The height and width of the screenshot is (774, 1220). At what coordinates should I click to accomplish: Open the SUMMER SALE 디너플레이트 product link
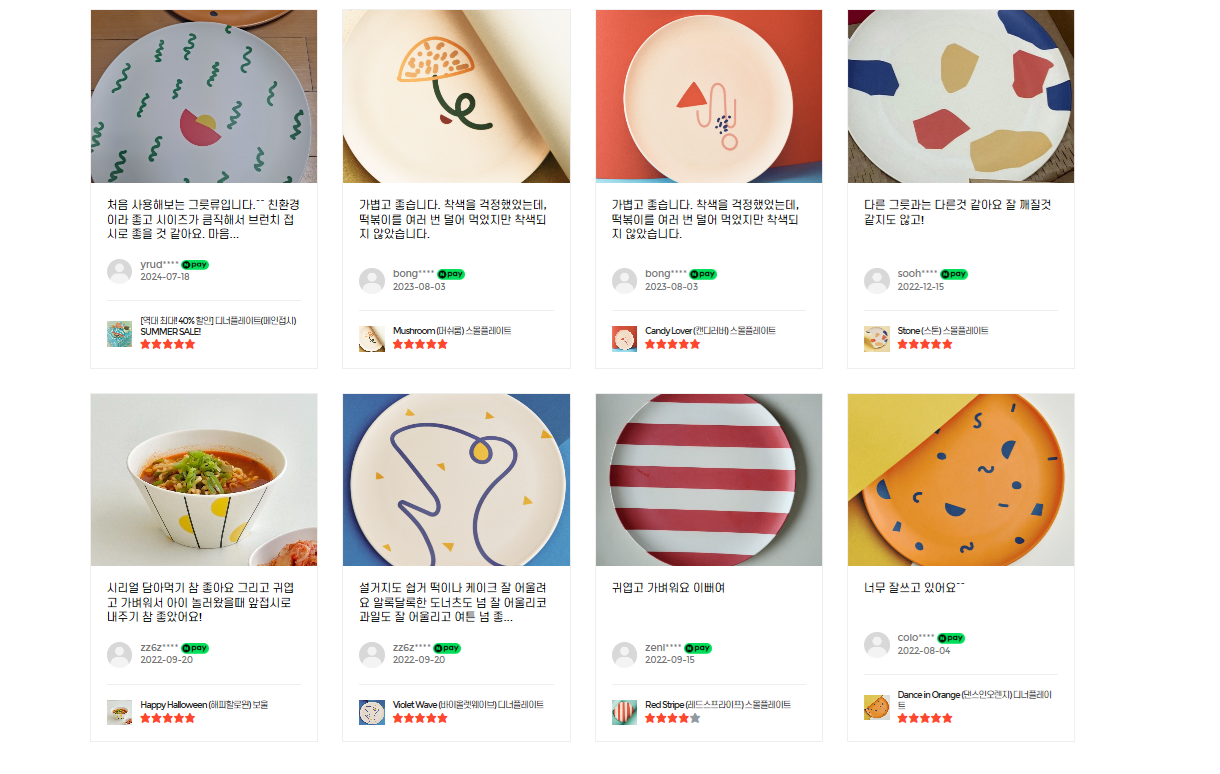pos(218,325)
